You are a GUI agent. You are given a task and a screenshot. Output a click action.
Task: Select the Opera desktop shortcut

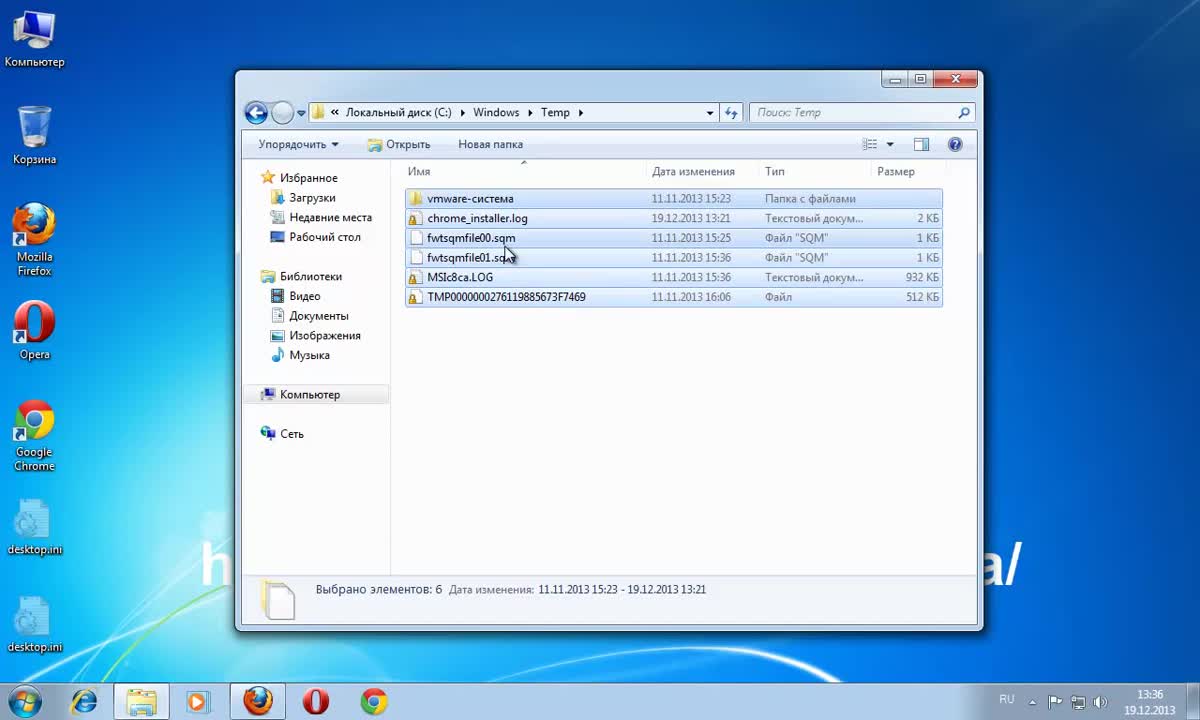[x=34, y=331]
